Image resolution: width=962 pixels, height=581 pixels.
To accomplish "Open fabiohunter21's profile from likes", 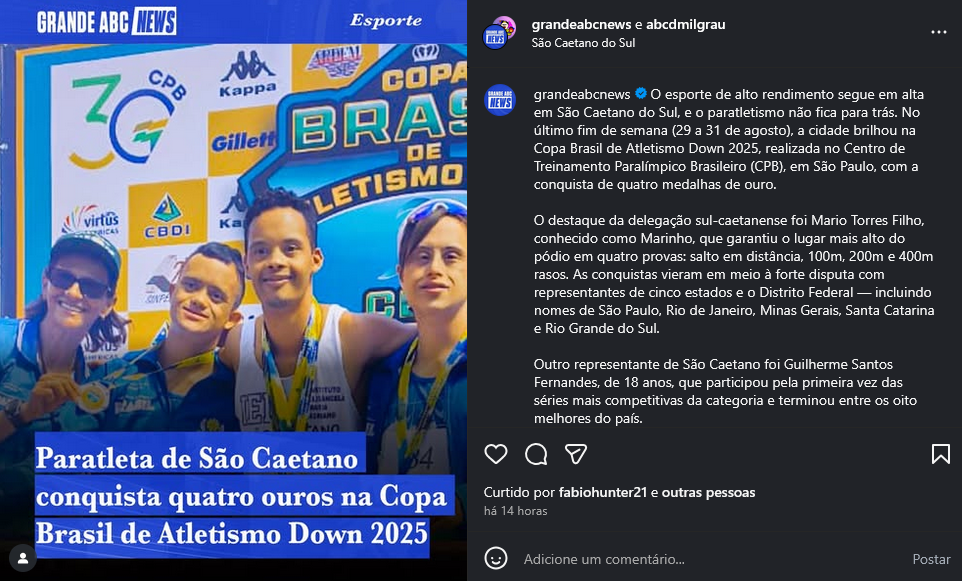I will 602,492.
